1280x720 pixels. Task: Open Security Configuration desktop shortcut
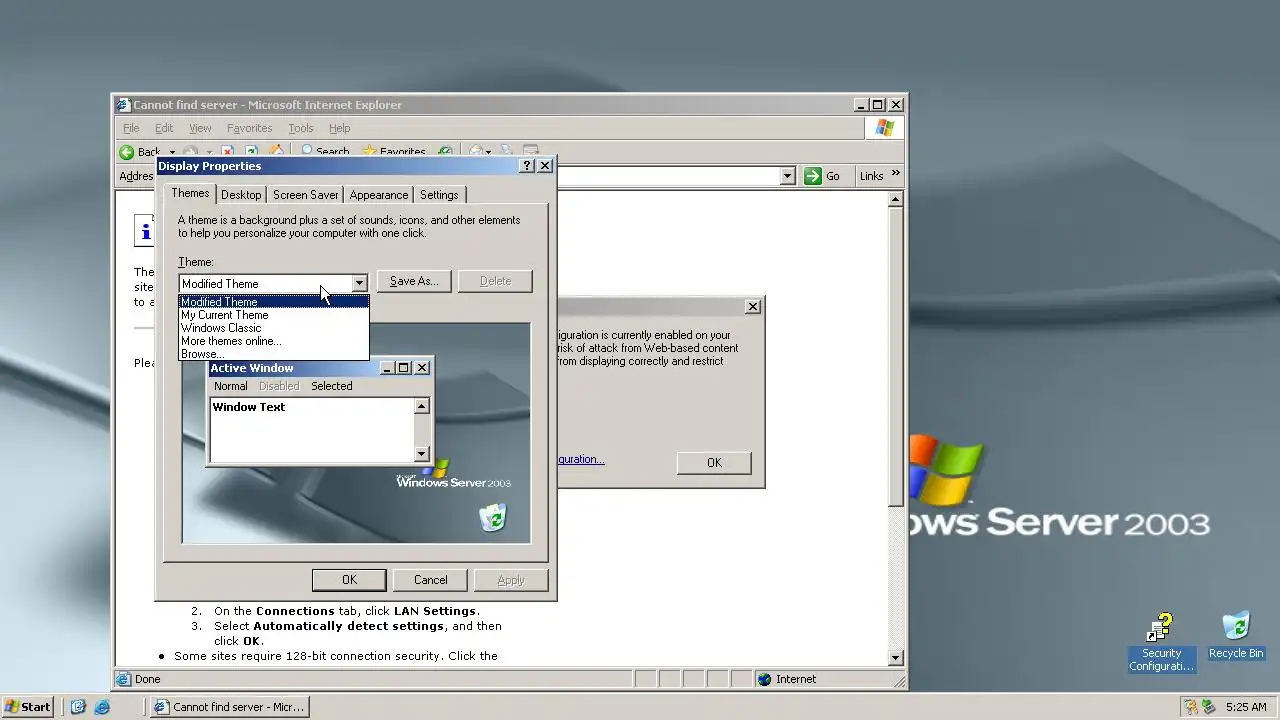pyautogui.click(x=1161, y=642)
